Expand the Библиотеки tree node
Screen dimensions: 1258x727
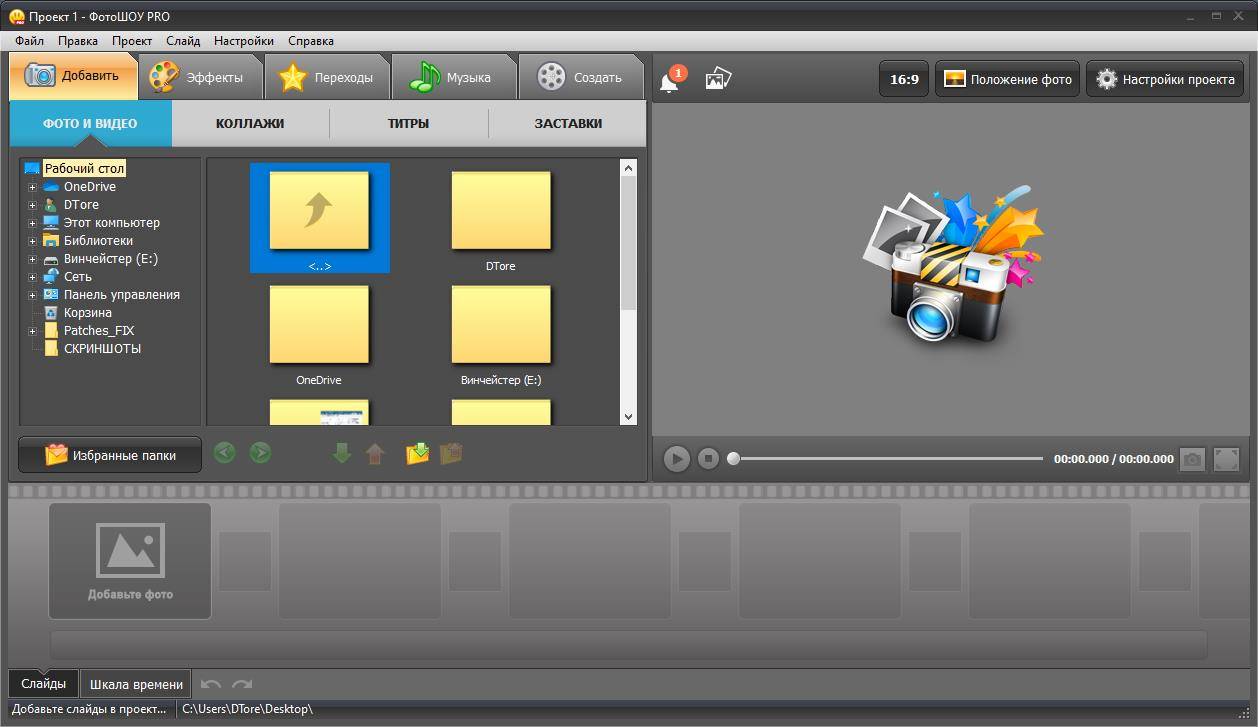click(32, 241)
